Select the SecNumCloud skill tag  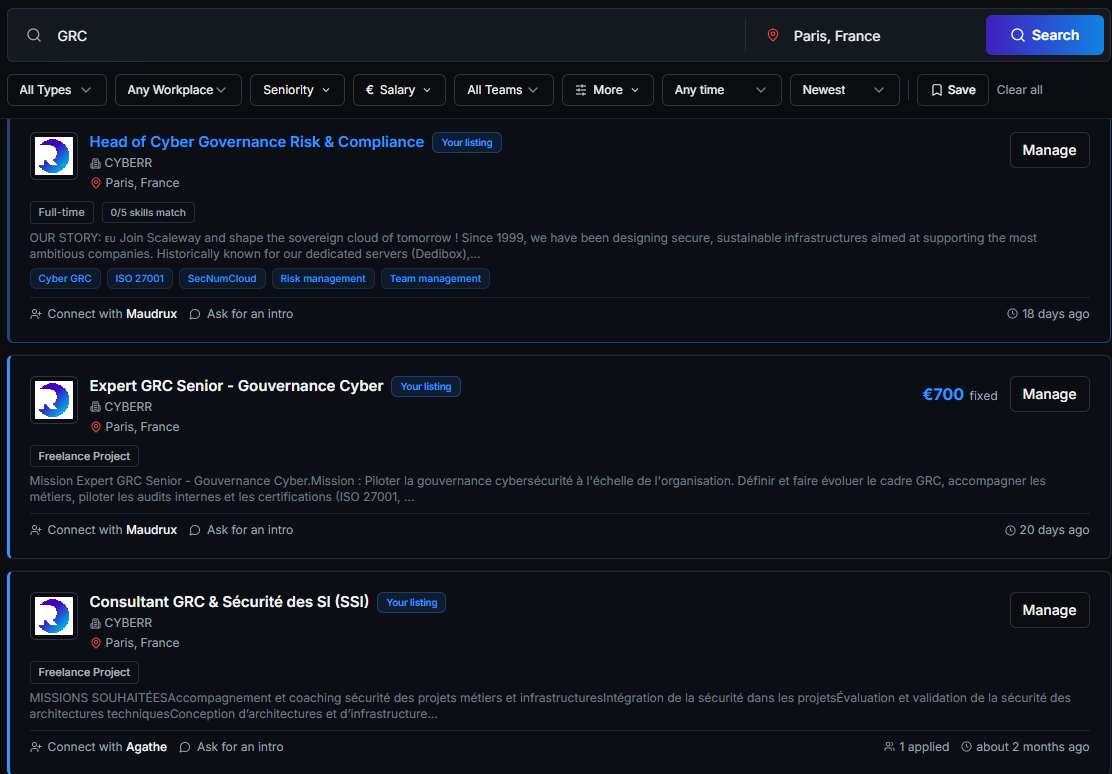[x=222, y=279]
